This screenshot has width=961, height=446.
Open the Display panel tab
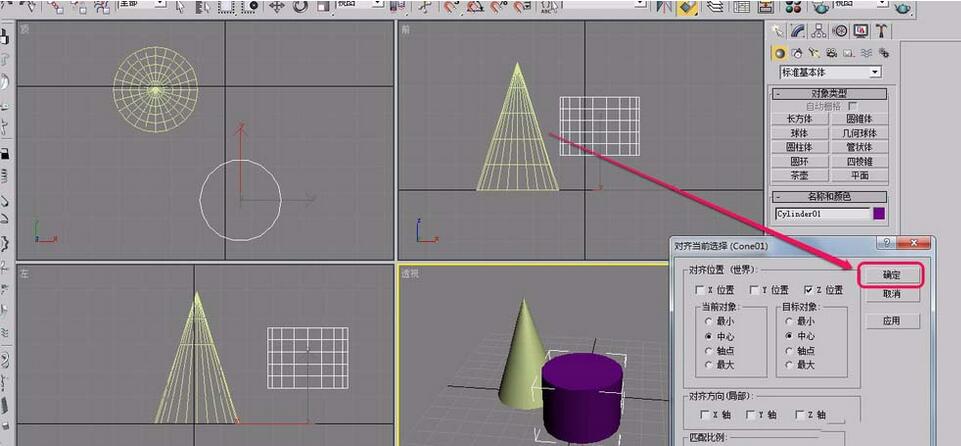click(x=861, y=31)
